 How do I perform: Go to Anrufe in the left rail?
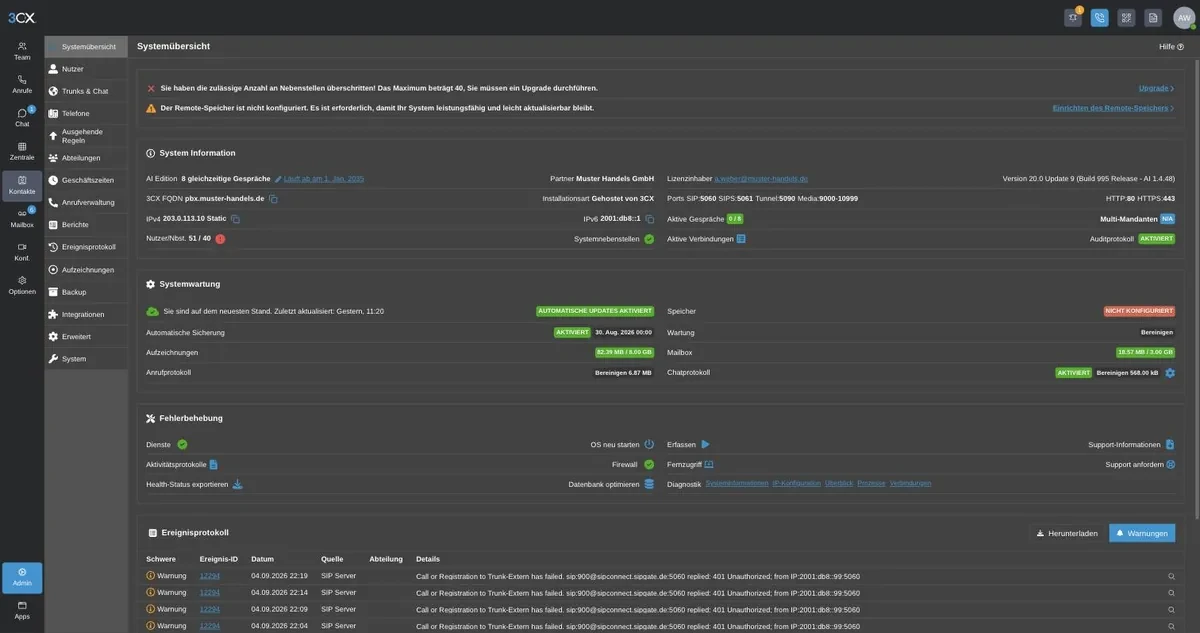22,84
